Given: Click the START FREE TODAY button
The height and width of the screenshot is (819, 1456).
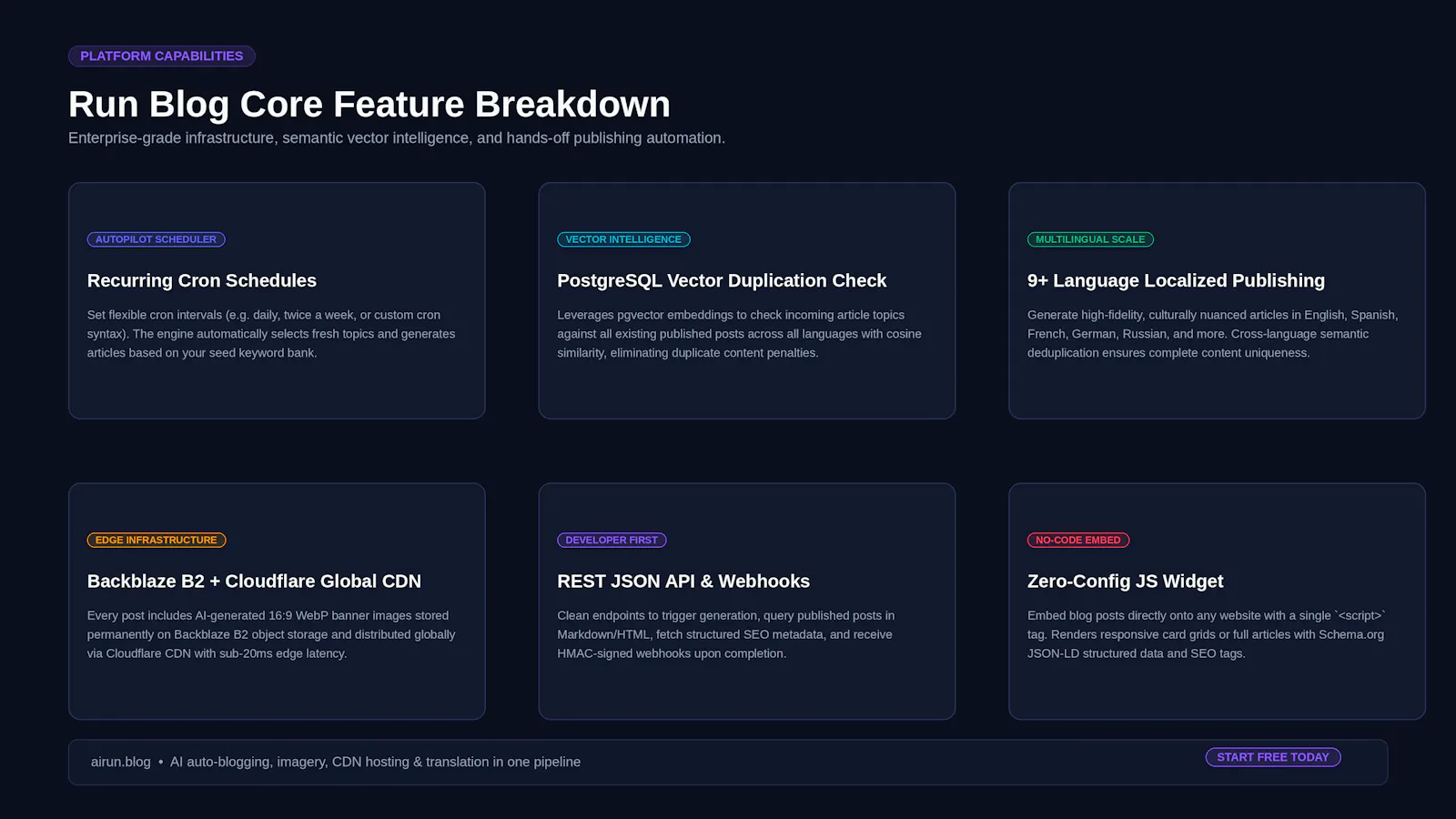Looking at the screenshot, I should (1273, 757).
